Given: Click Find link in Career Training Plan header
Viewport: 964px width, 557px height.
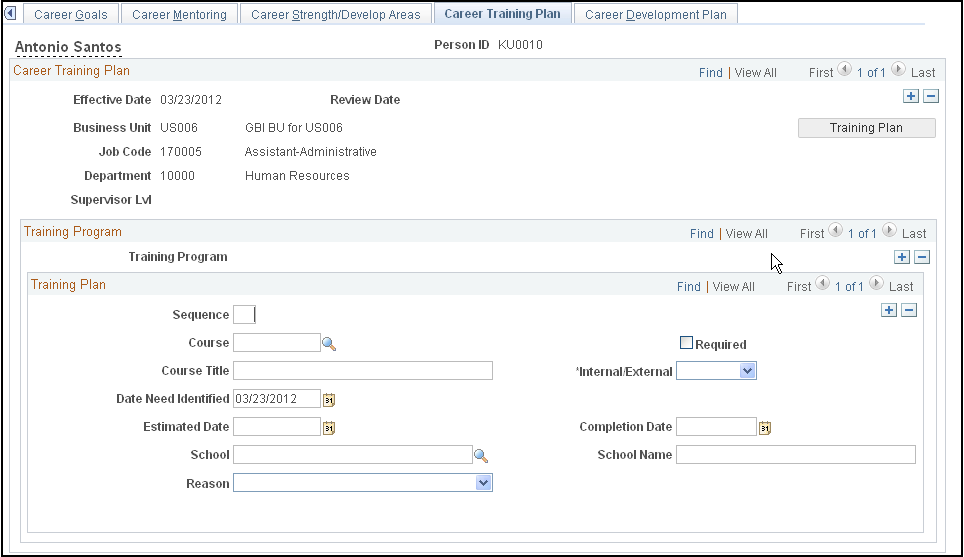Looking at the screenshot, I should pyautogui.click(x=711, y=73).
